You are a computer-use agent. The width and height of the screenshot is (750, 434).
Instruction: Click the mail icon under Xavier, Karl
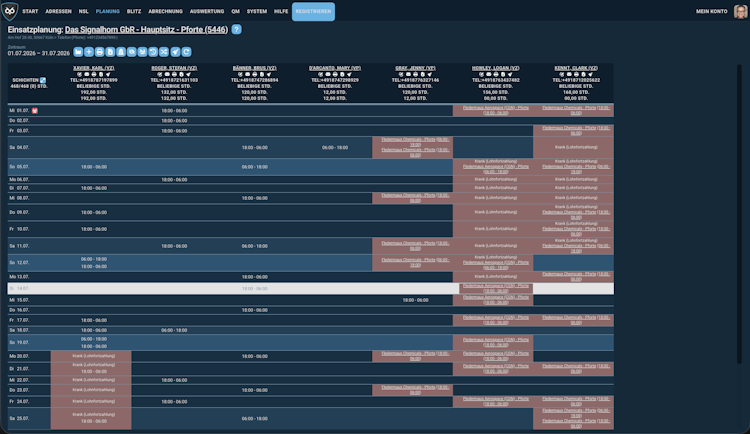click(x=87, y=74)
